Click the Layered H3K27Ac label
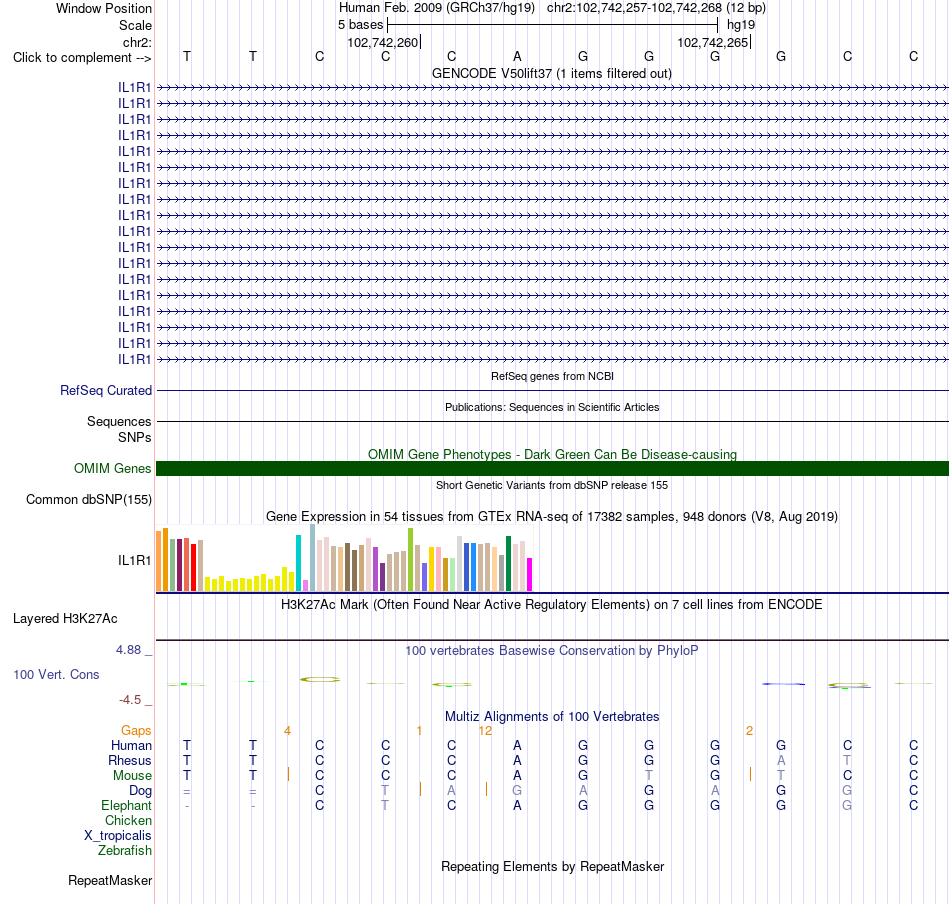 [65, 619]
